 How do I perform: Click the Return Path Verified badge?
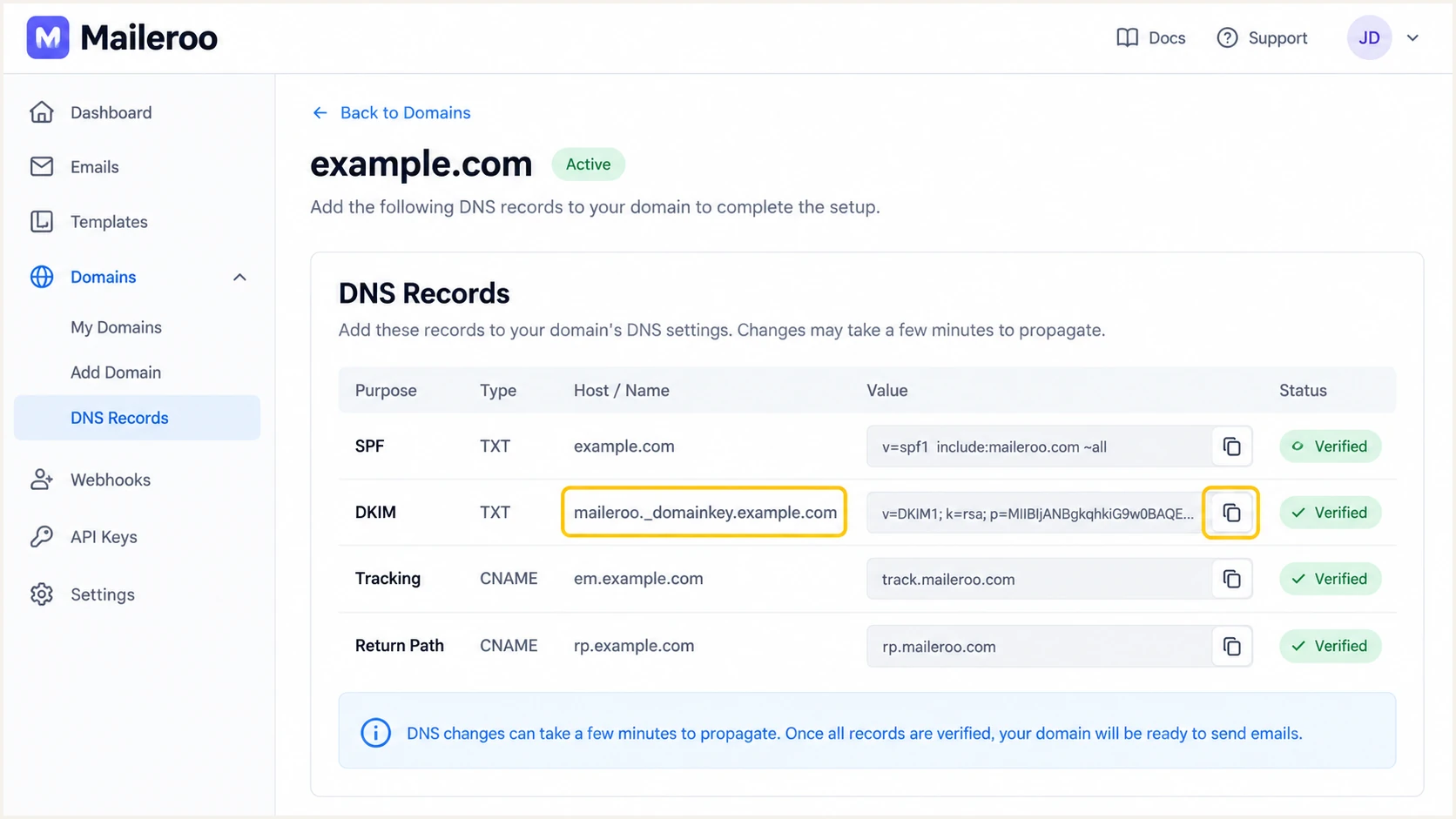1330,646
